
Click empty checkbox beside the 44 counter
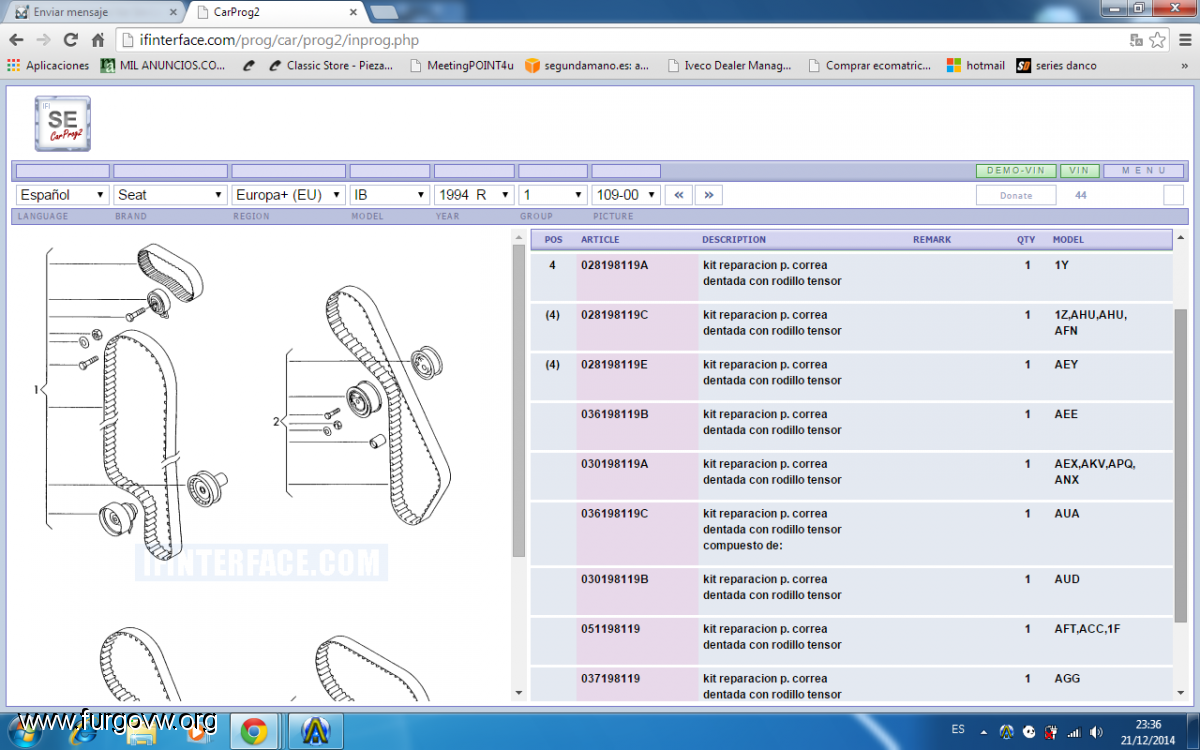click(x=1173, y=195)
